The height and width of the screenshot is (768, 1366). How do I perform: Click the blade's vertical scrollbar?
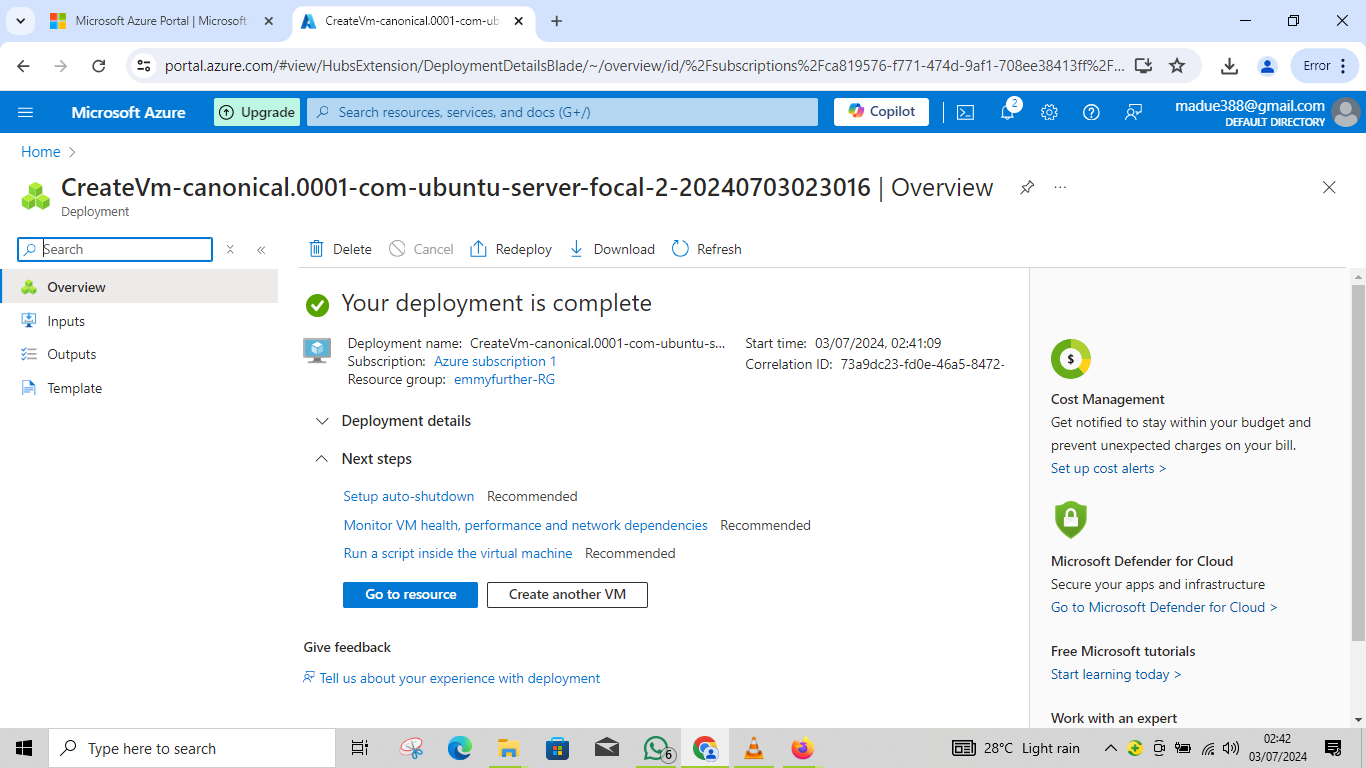[1357, 461]
